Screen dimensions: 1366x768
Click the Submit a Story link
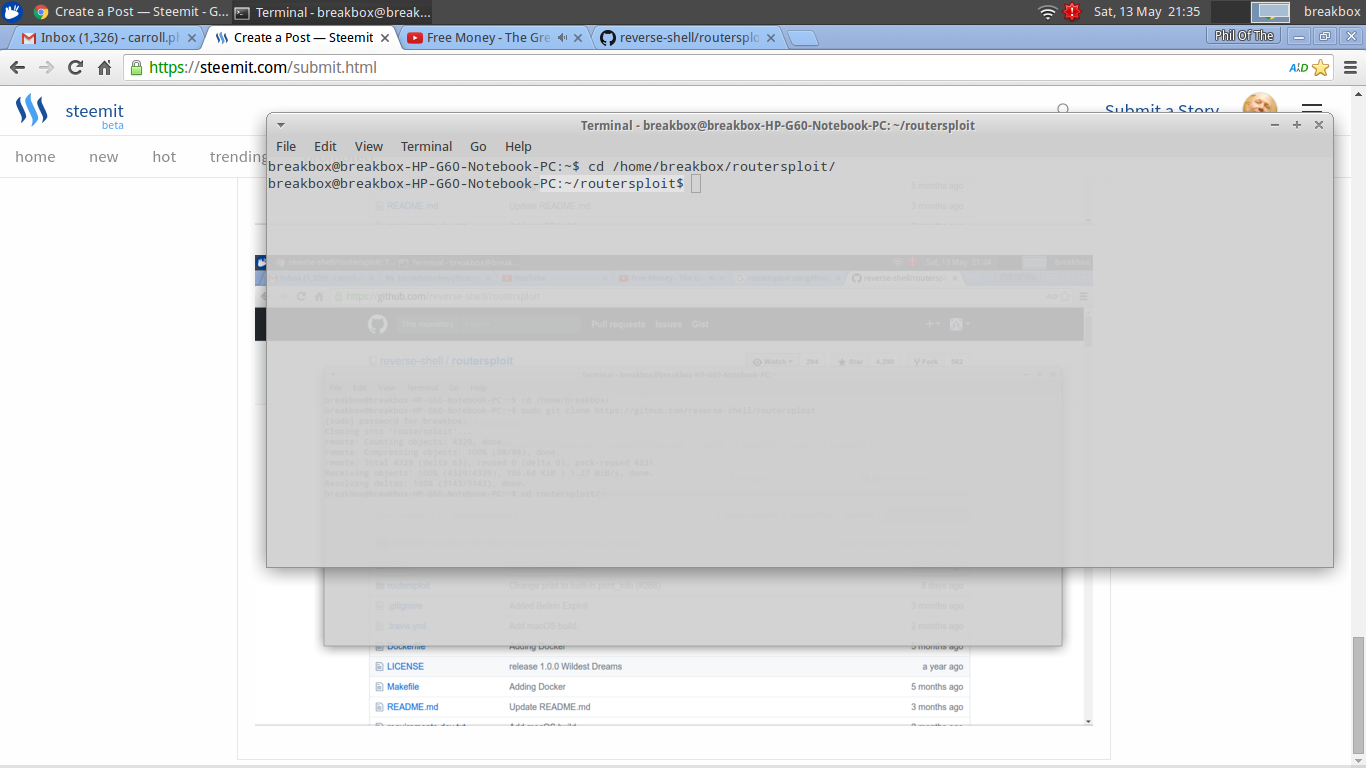pos(1162,110)
